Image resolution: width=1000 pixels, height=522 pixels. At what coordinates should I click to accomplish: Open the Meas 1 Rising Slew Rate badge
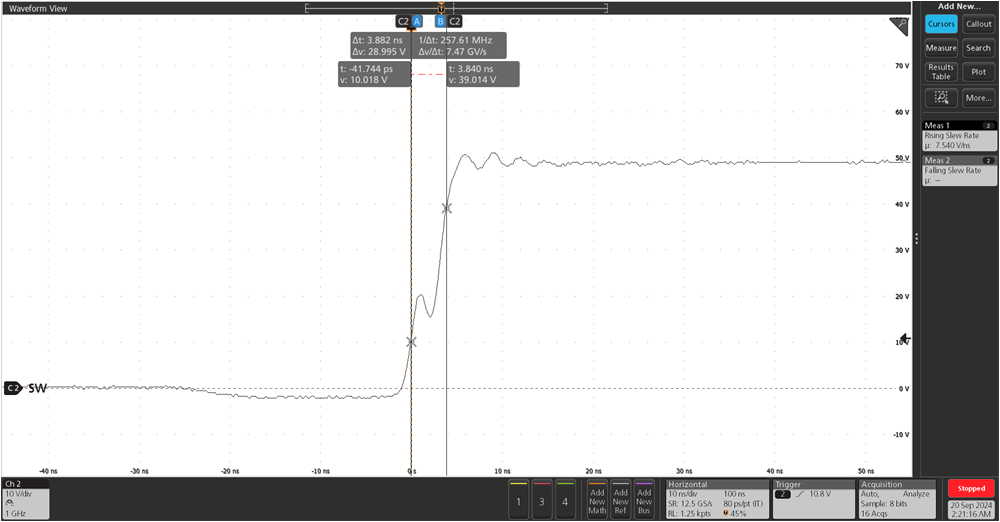[x=959, y=135]
